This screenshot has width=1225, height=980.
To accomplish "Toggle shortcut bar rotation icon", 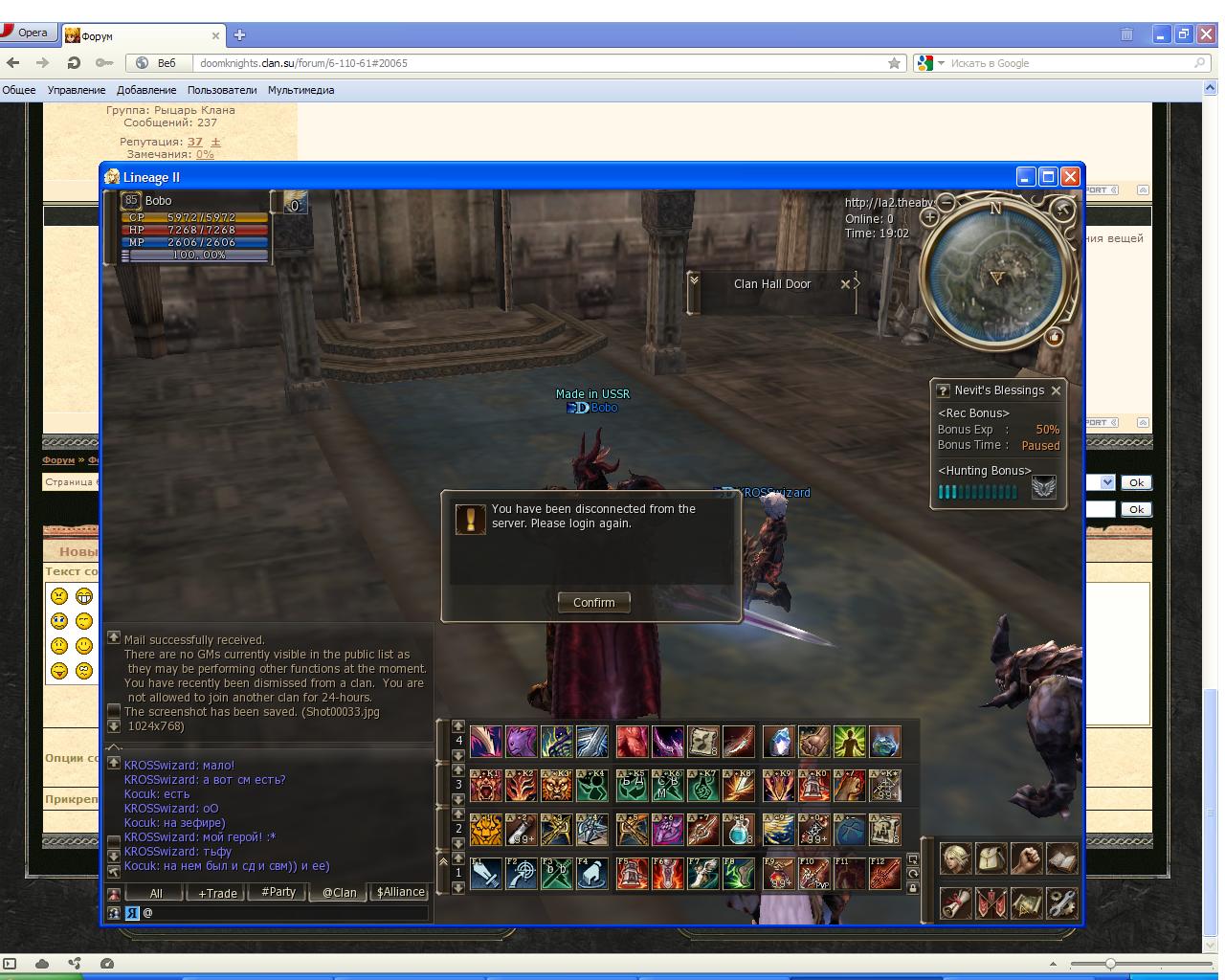I will pyautogui.click(x=913, y=874).
